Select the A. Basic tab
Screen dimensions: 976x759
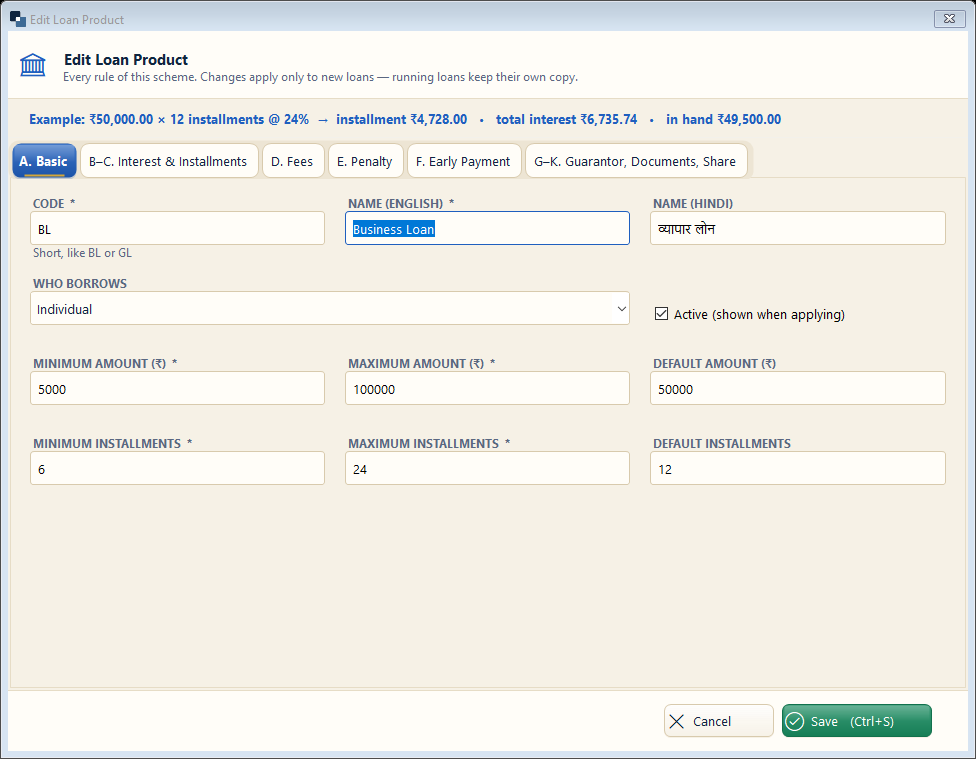pos(44,161)
